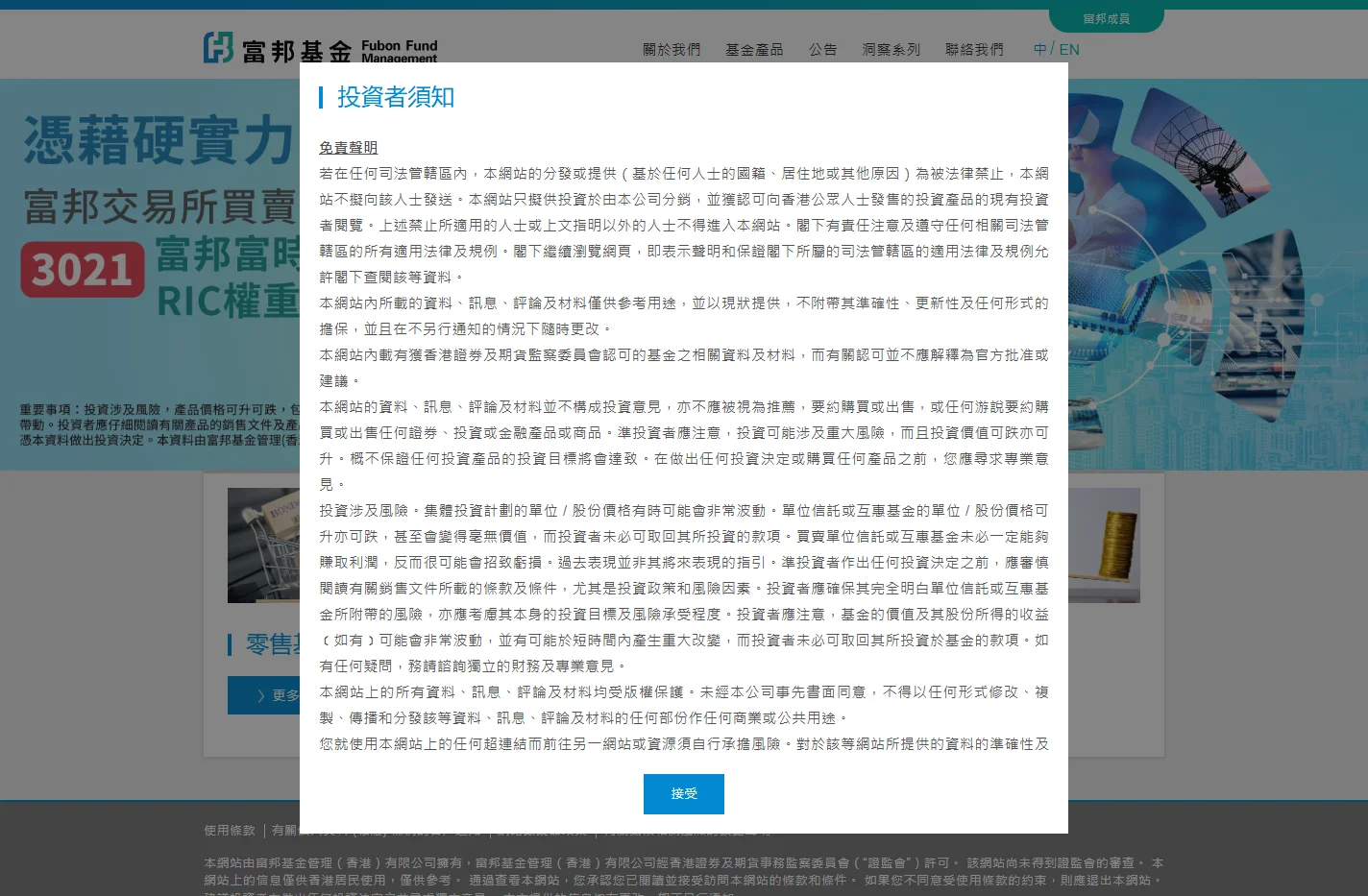Click the 免責聲明 heading
Viewport: 1368px width, 896px height.
349,148
